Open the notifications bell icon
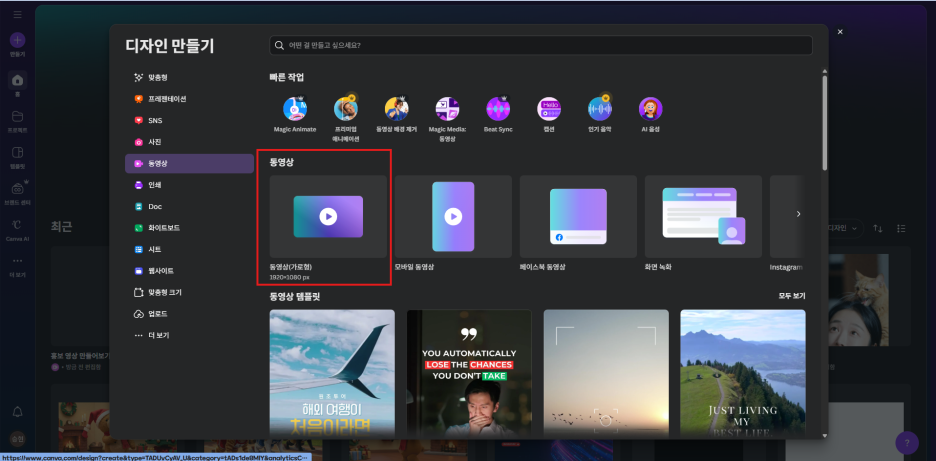The height and width of the screenshot is (461, 936). [x=17, y=412]
